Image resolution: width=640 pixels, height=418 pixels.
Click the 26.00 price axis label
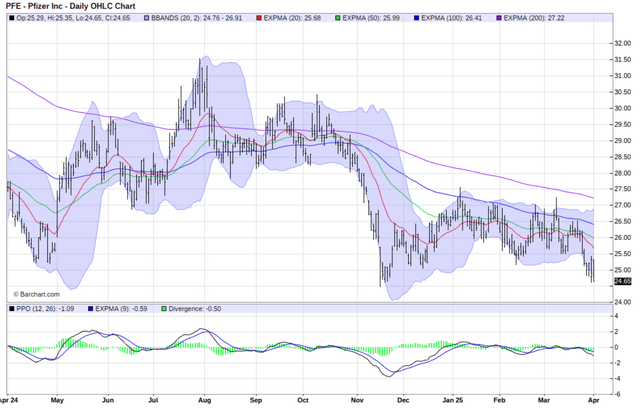click(x=623, y=238)
